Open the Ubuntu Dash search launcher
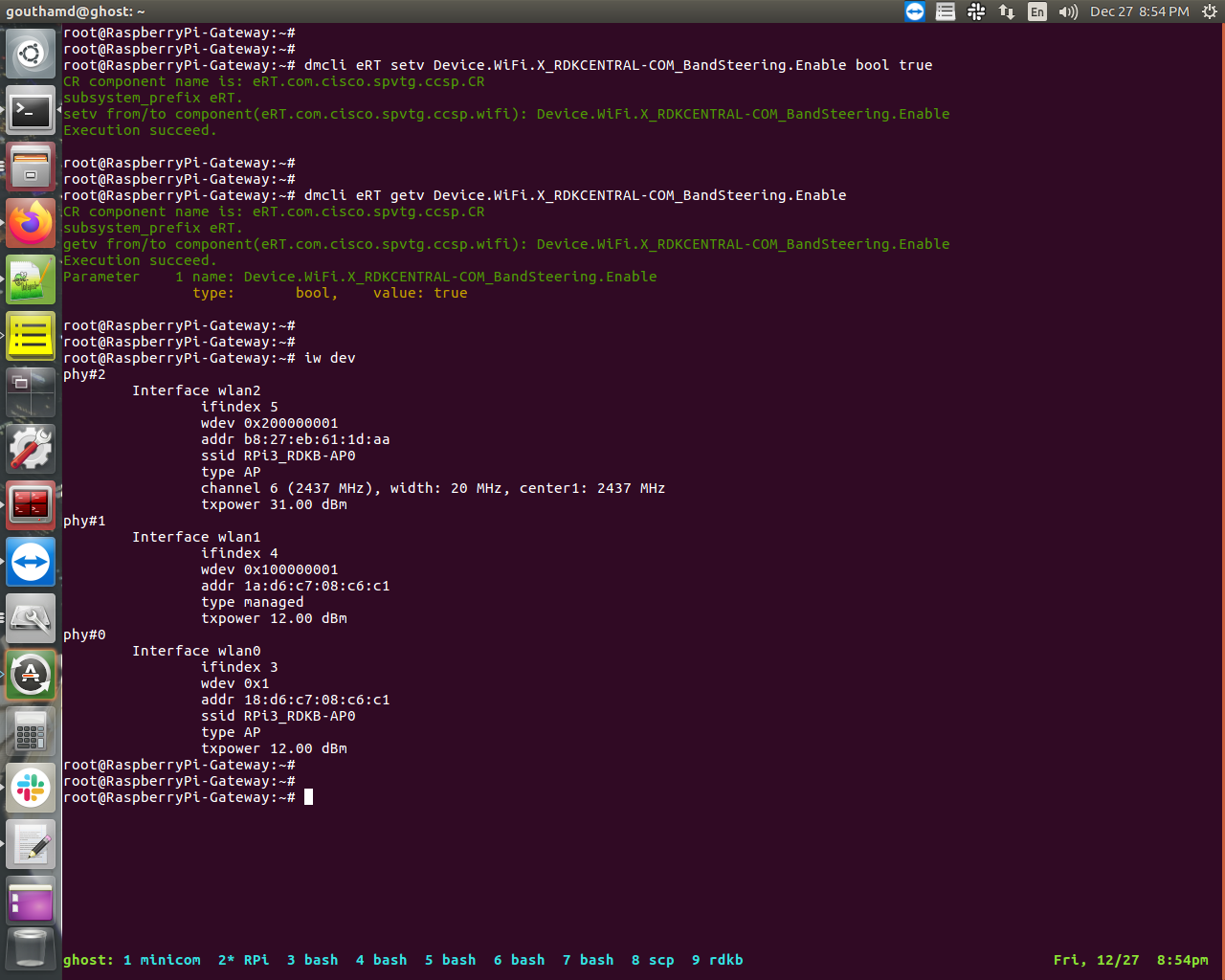This screenshot has width=1225, height=980. [x=31, y=54]
